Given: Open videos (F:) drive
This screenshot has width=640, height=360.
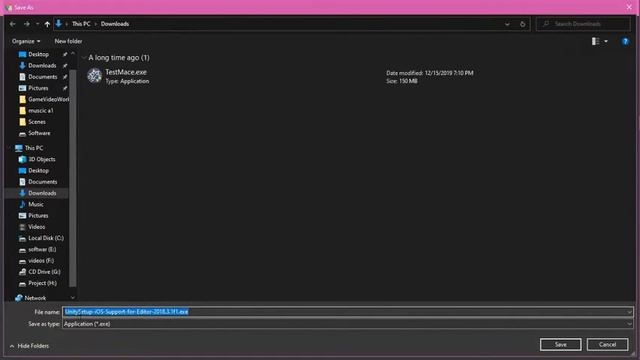Looking at the screenshot, I should [41, 260].
